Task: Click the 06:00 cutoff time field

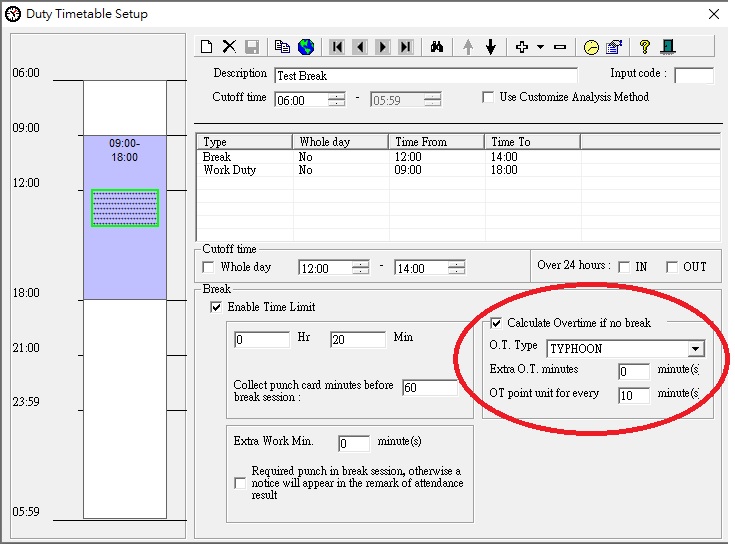Action: pyautogui.click(x=301, y=100)
